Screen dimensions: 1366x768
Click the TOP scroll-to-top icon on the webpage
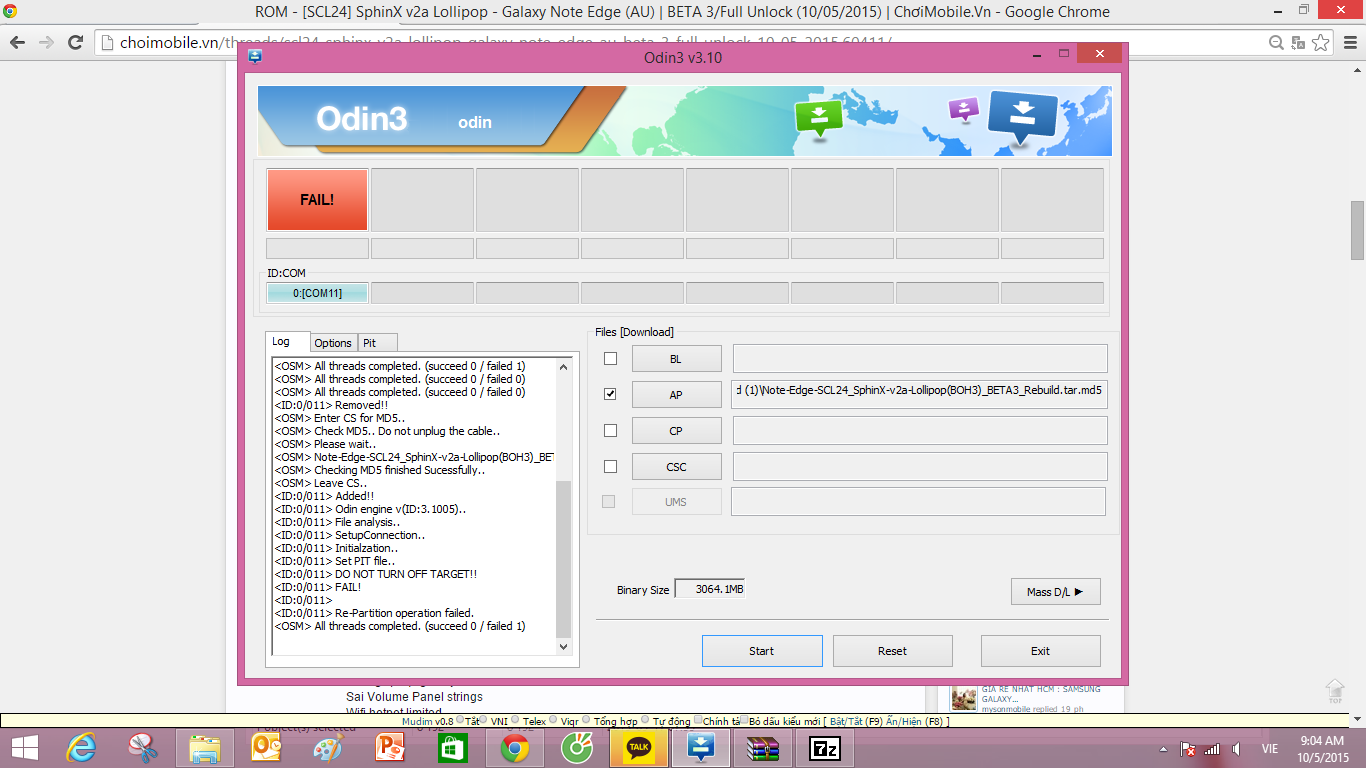click(x=1335, y=691)
